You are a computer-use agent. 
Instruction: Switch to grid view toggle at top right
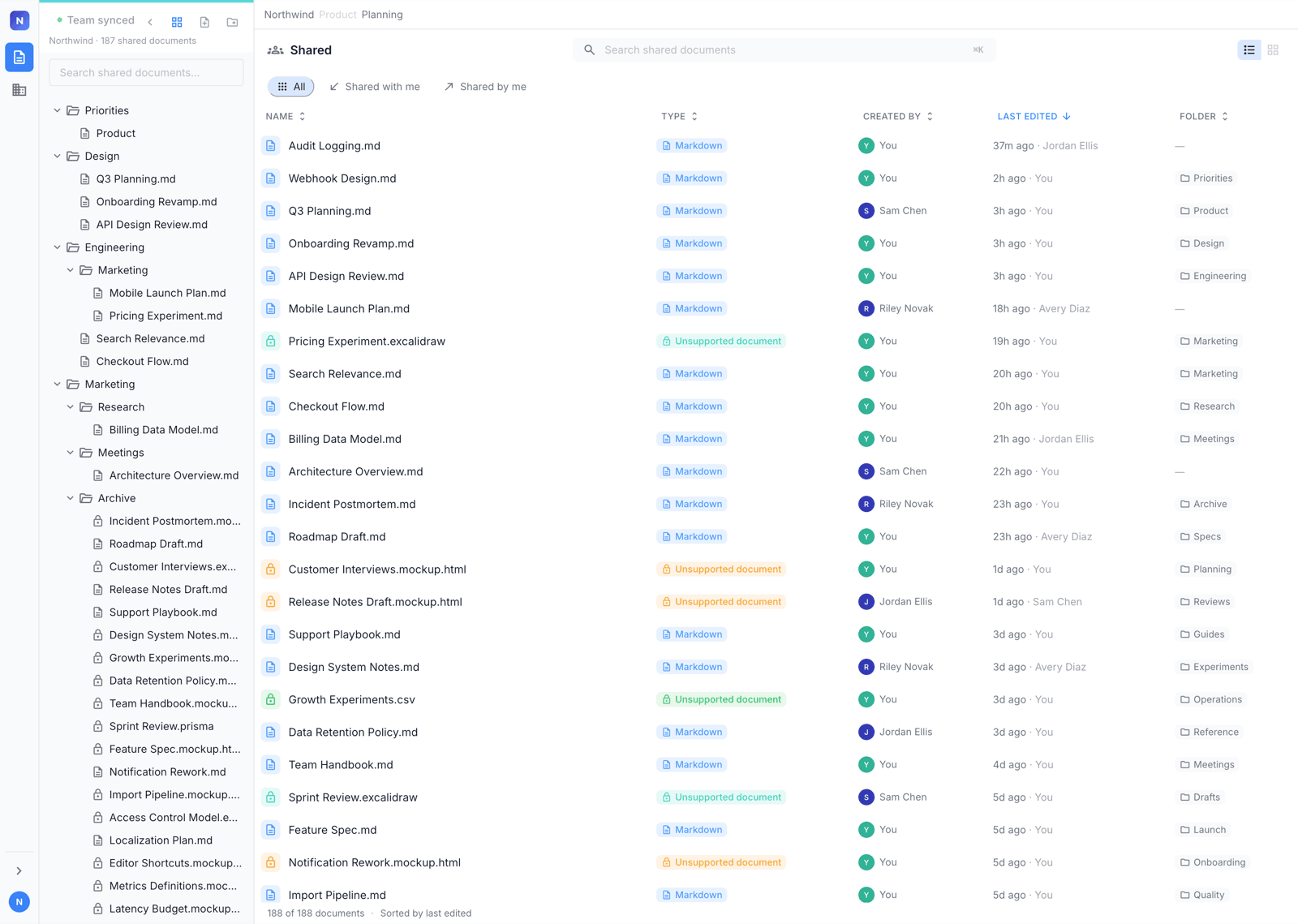click(x=1273, y=50)
